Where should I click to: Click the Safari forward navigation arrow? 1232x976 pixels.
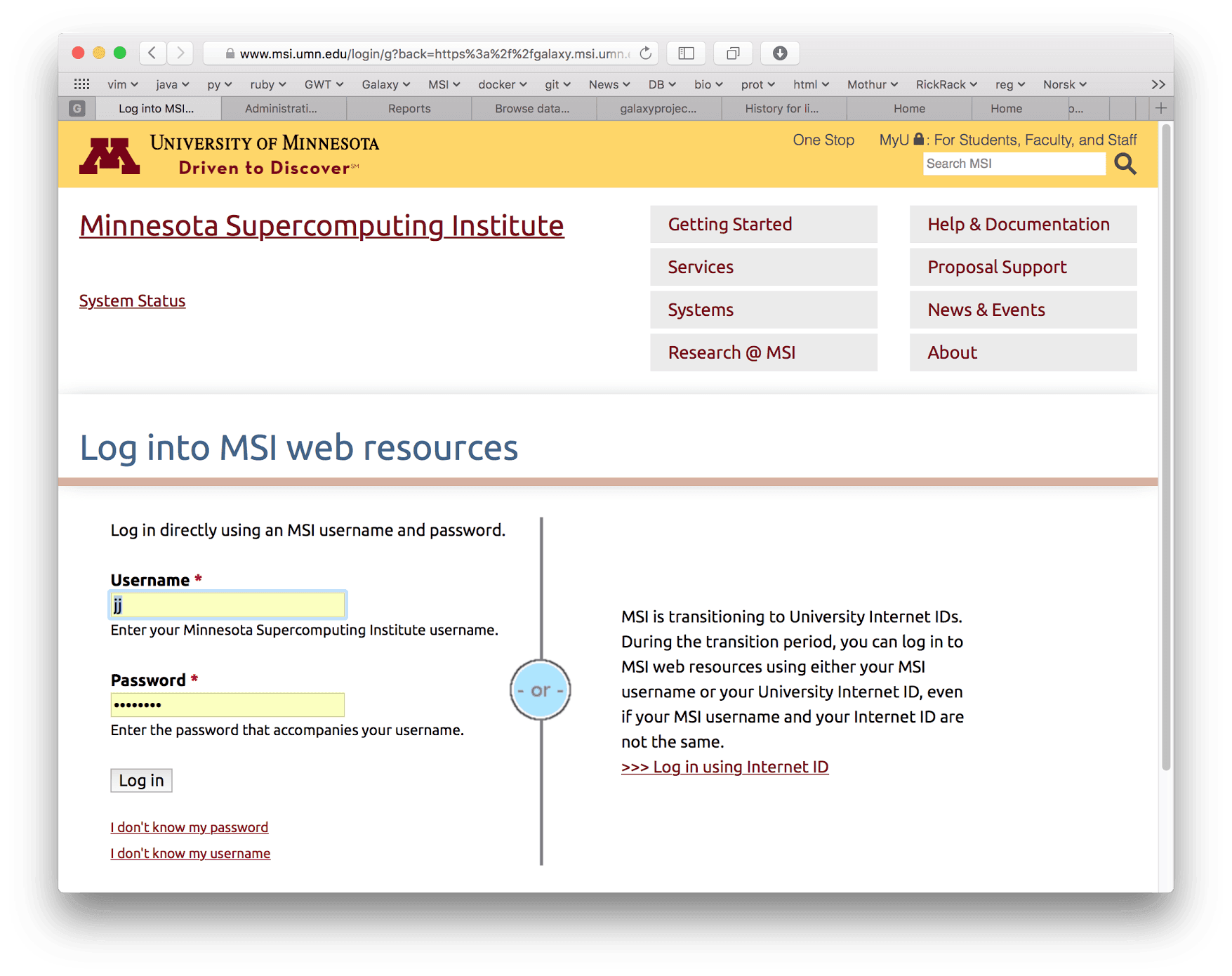180,53
